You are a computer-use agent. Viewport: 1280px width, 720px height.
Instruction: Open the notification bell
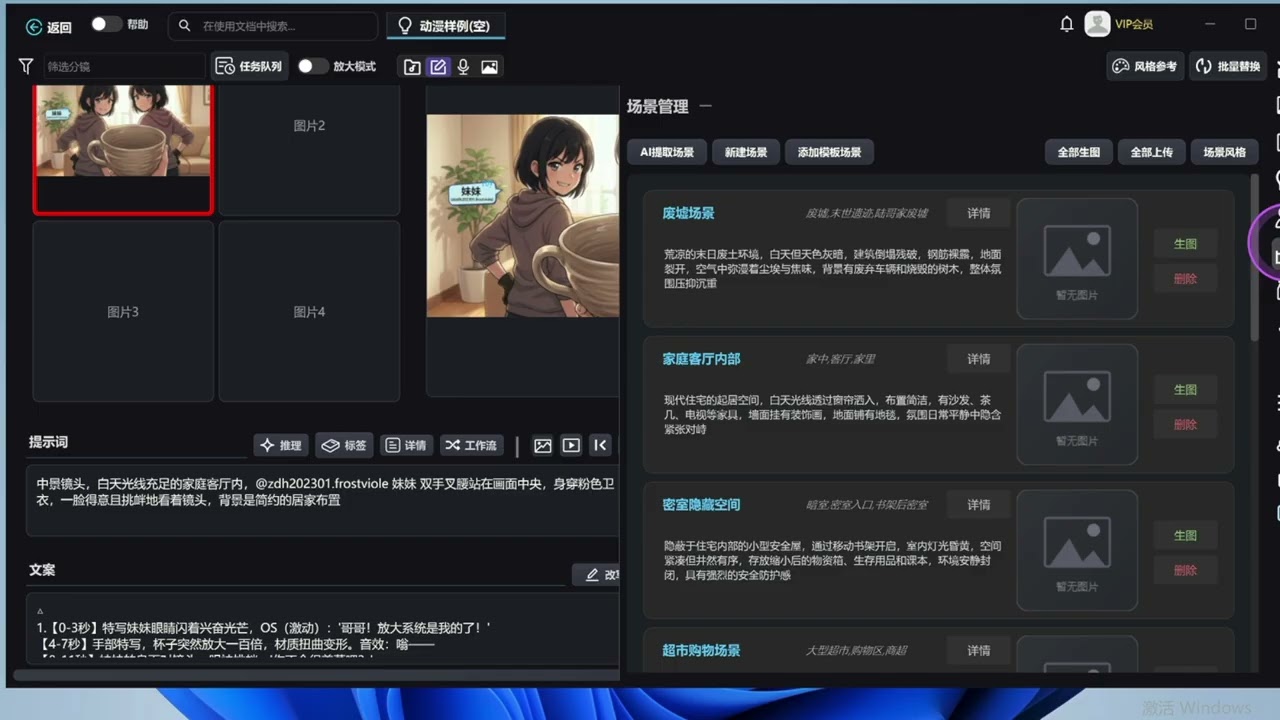point(1067,24)
